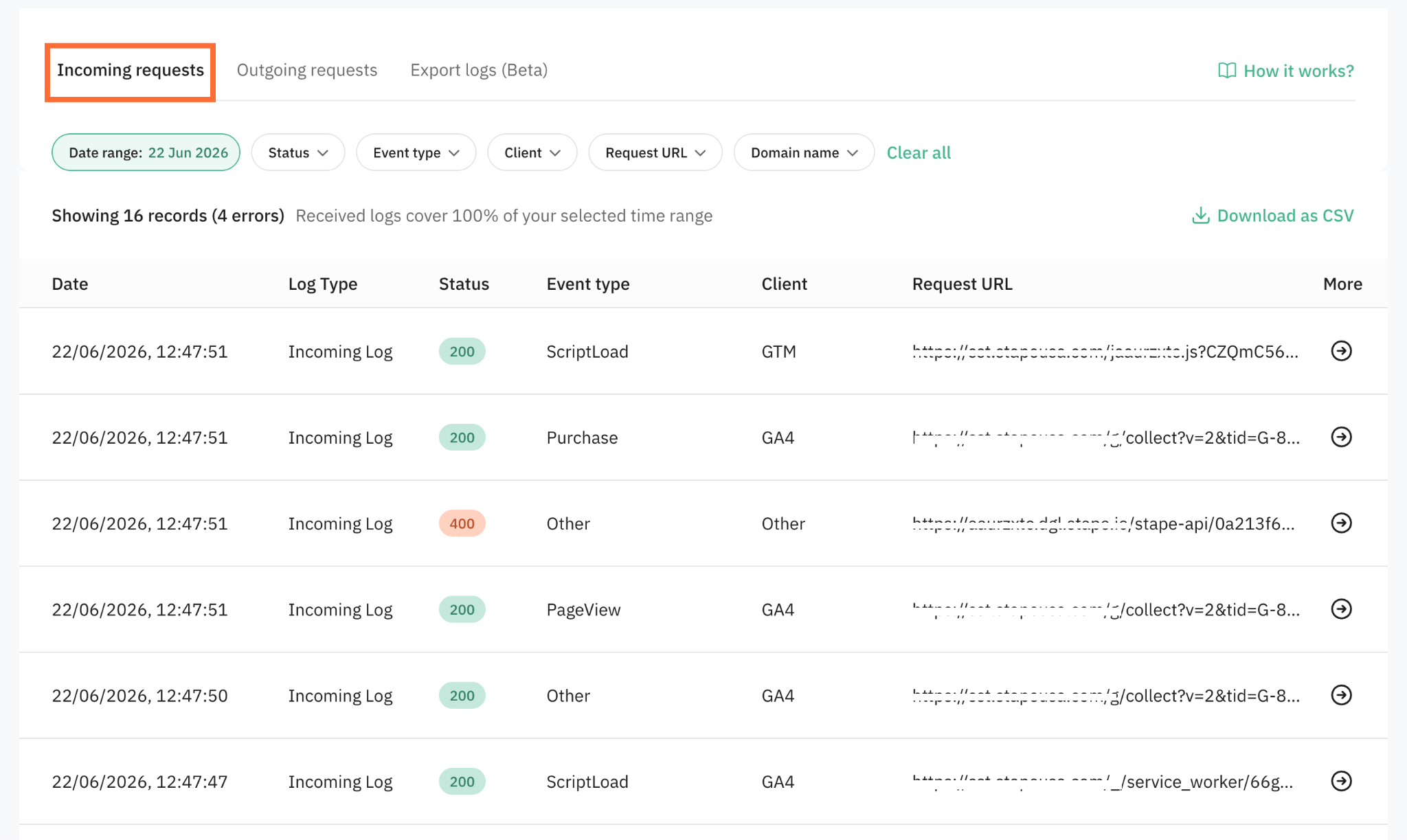Open details arrow for ScriptLoad GTM row
This screenshot has height=840, width=1407.
(x=1341, y=351)
